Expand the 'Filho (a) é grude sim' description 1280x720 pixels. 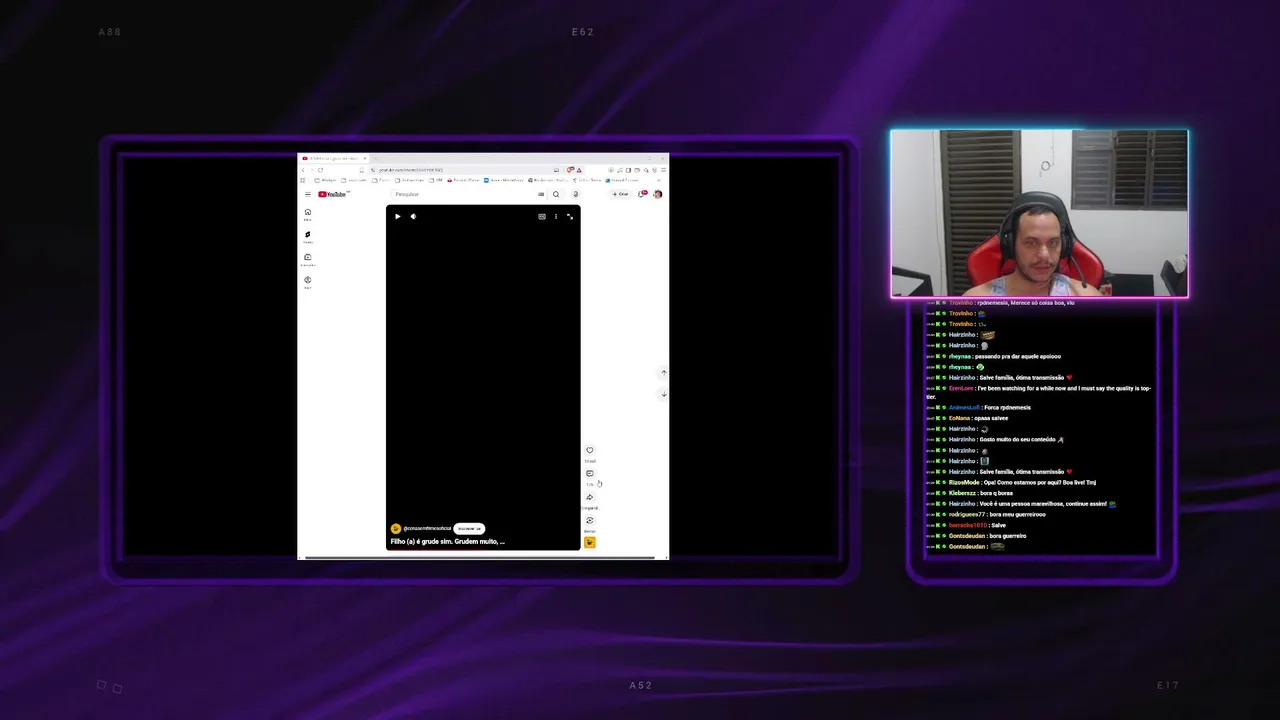point(448,542)
